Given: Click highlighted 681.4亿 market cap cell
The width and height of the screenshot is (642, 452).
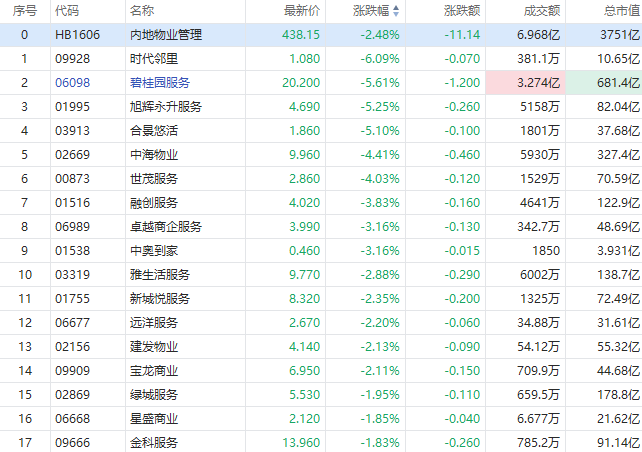Looking at the screenshot, I should (x=604, y=83).
